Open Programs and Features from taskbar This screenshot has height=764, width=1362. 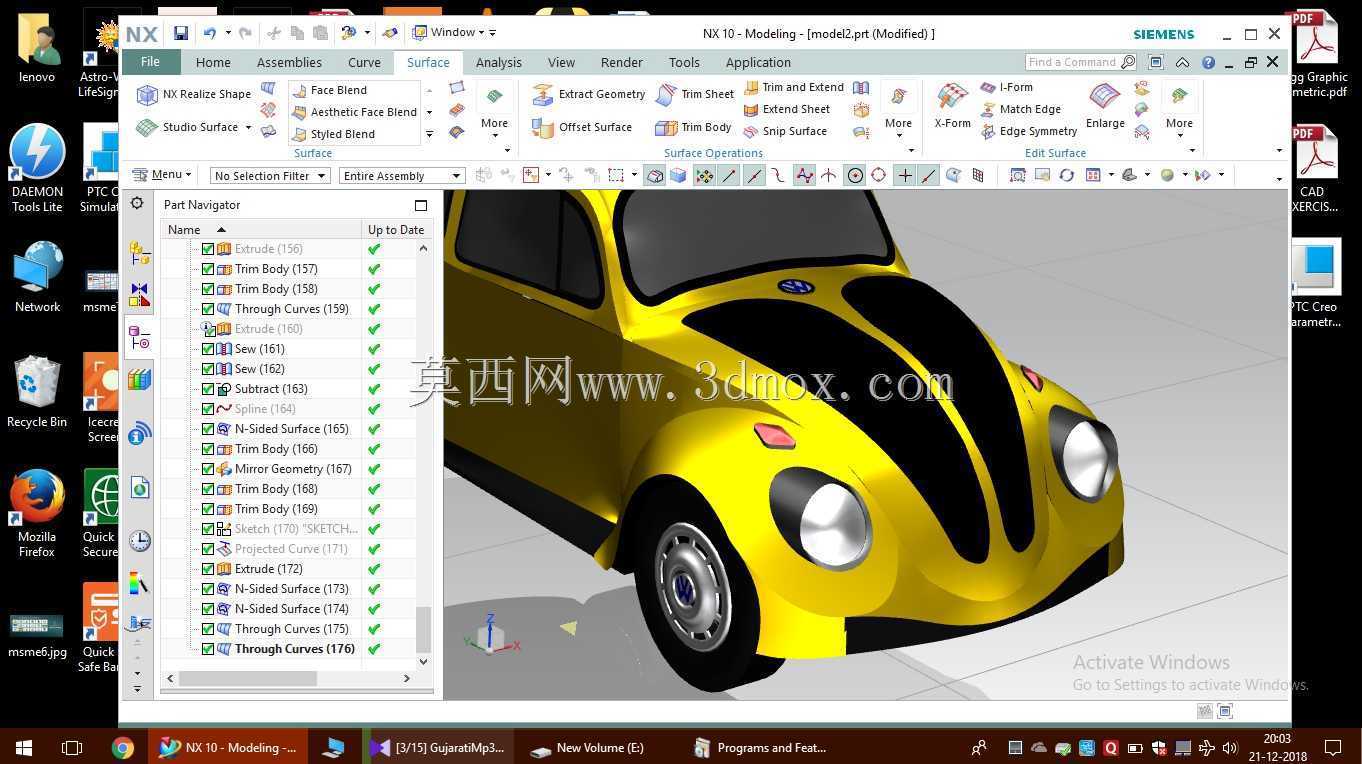[x=762, y=748]
